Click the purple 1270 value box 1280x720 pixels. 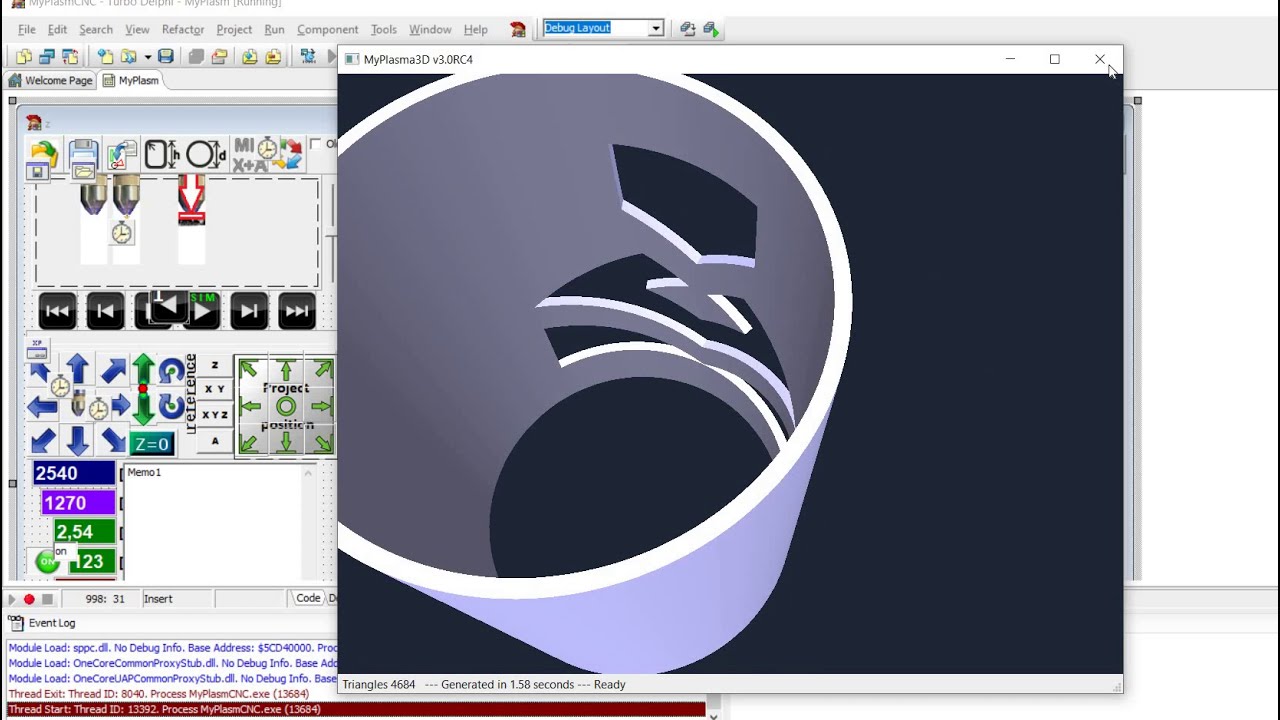(x=78, y=503)
